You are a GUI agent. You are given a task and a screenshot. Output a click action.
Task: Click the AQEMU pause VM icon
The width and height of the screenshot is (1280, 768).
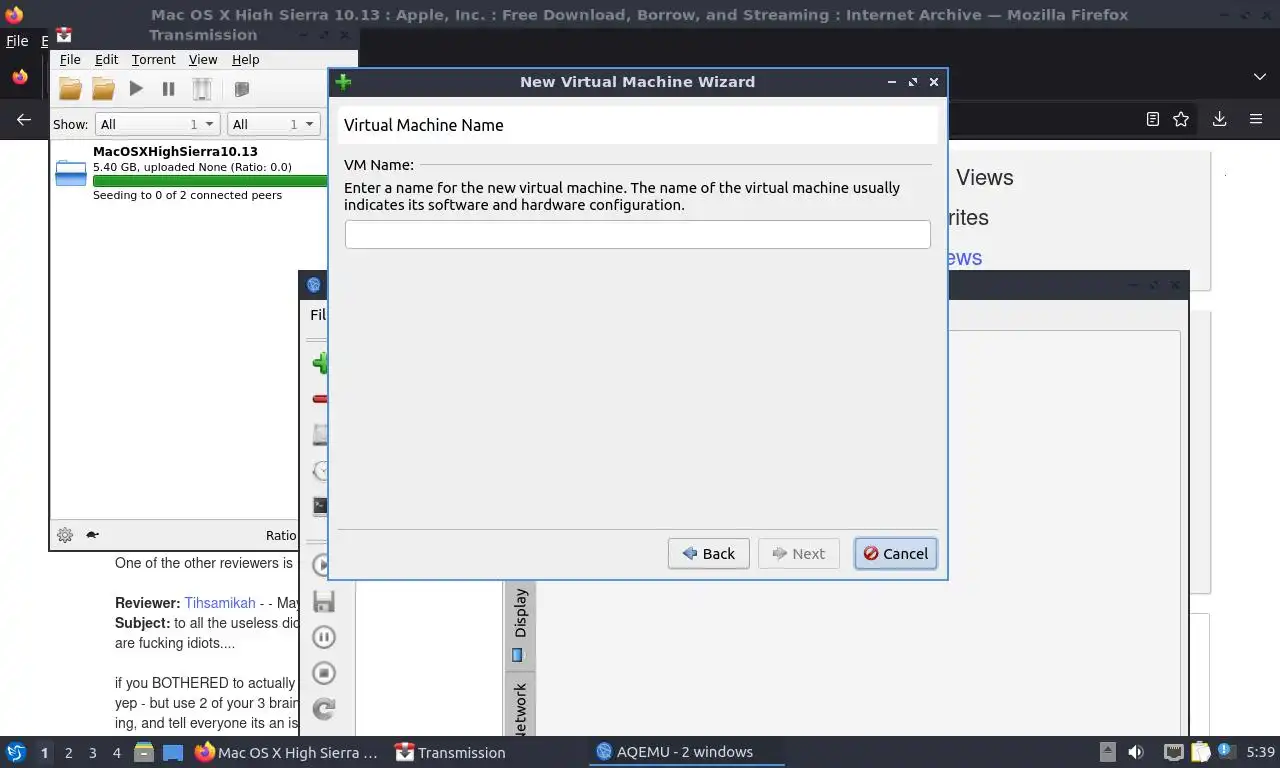pos(323,637)
